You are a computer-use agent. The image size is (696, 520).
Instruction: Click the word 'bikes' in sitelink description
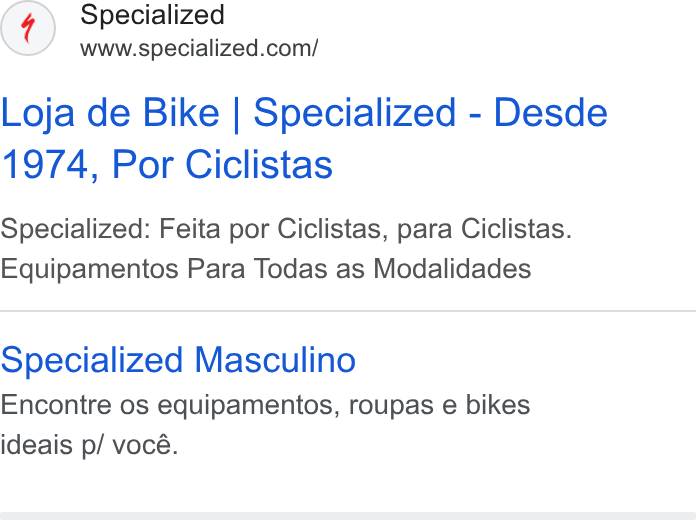pos(498,405)
